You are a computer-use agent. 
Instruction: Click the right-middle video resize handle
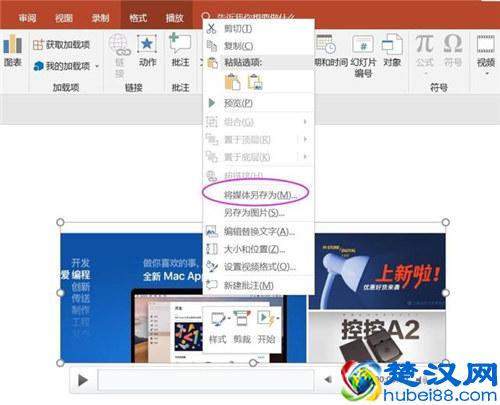click(446, 293)
